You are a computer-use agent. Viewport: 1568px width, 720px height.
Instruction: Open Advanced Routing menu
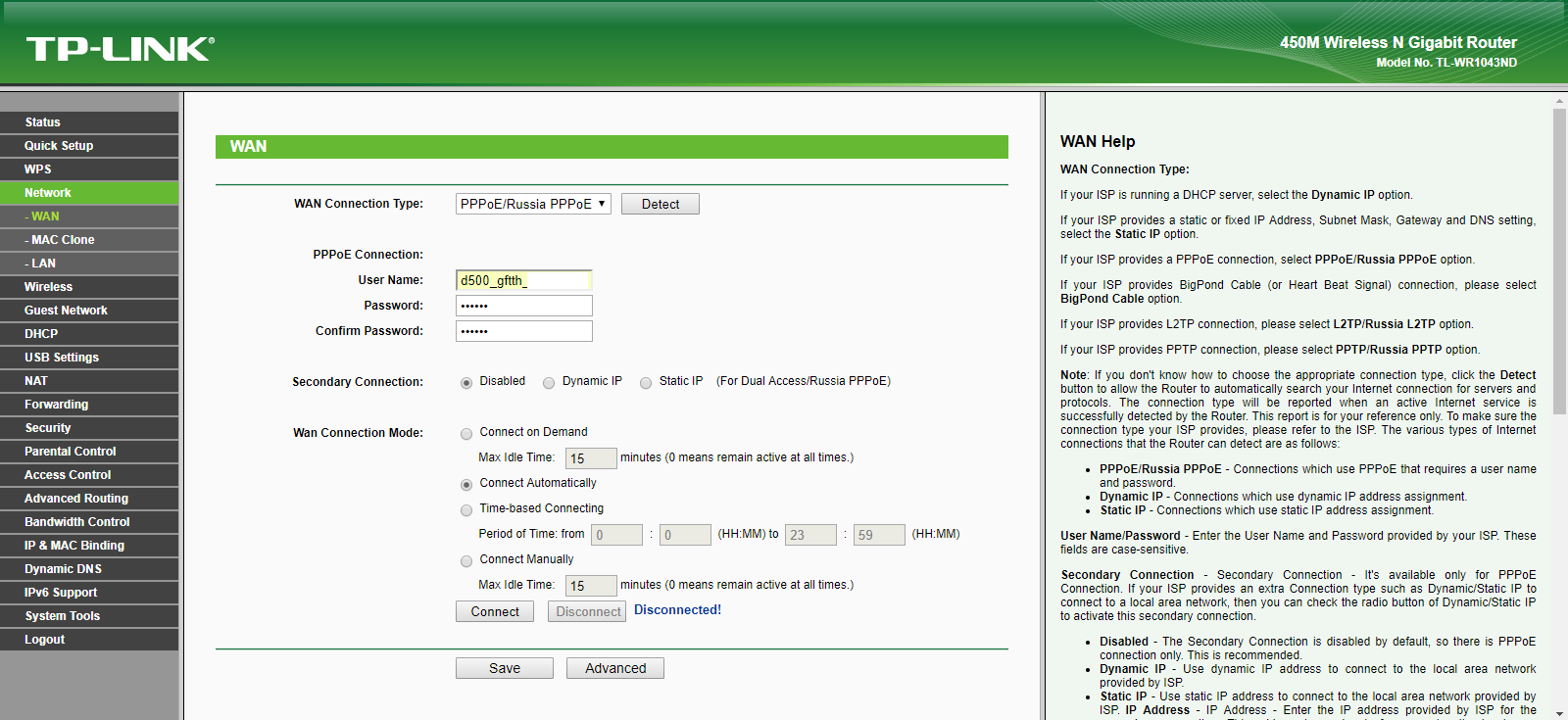[89, 499]
